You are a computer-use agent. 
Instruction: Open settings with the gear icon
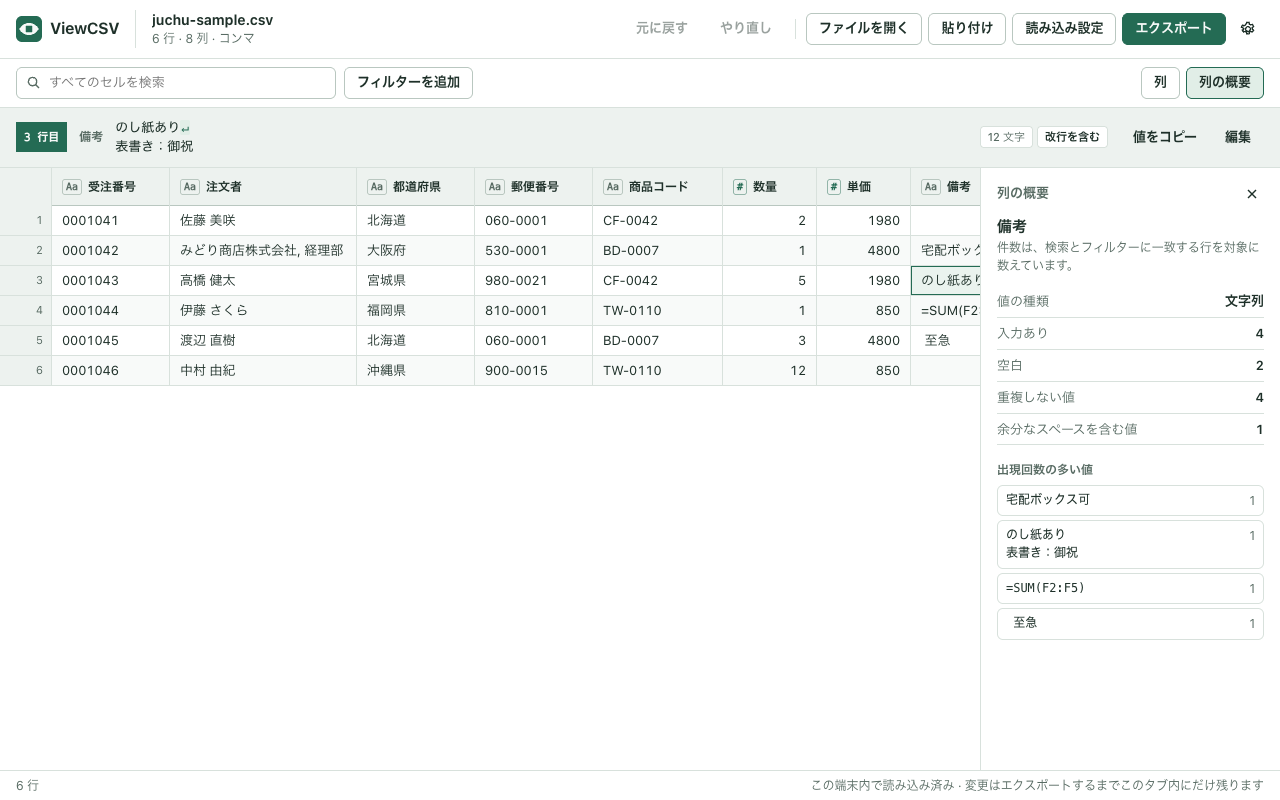tap(1247, 29)
